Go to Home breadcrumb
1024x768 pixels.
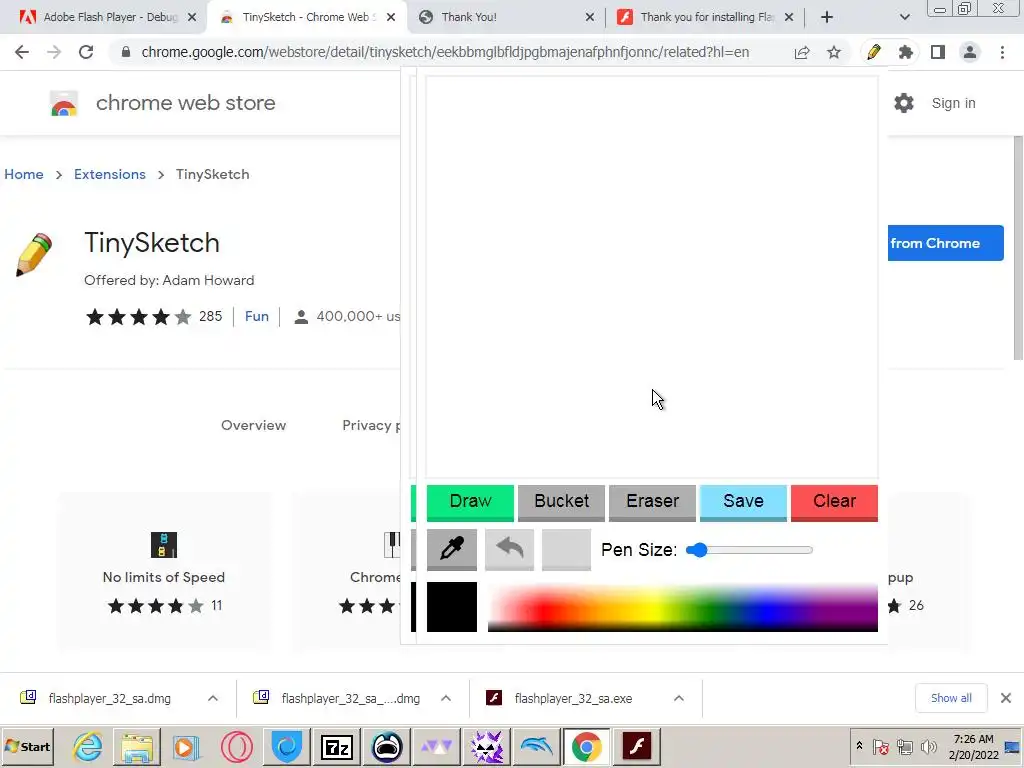[24, 174]
